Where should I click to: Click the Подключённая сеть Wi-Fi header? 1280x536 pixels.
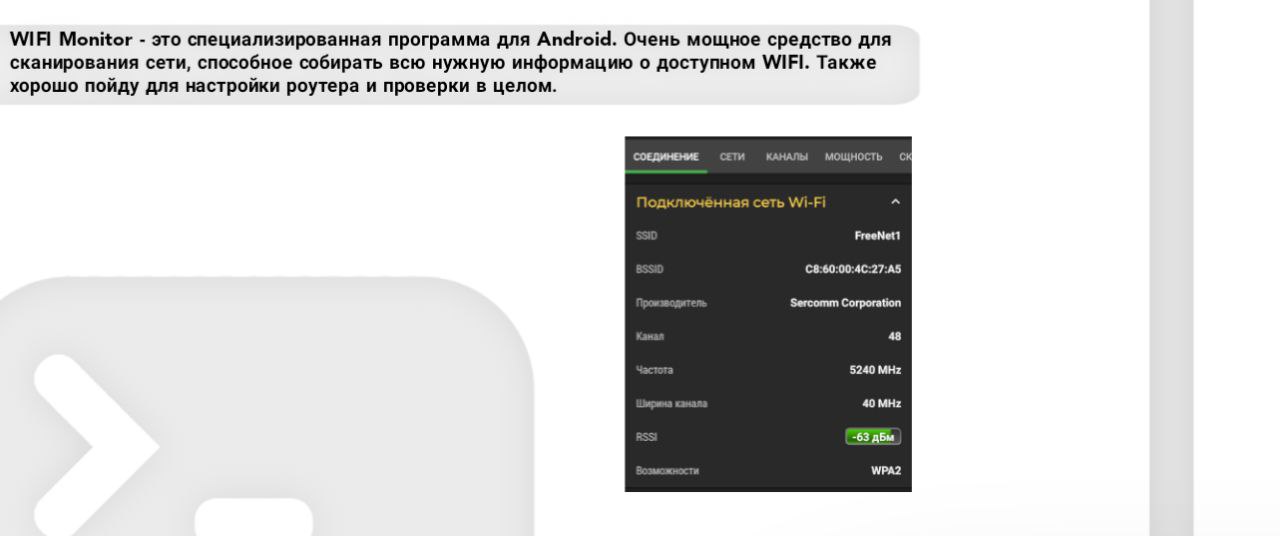(x=731, y=202)
